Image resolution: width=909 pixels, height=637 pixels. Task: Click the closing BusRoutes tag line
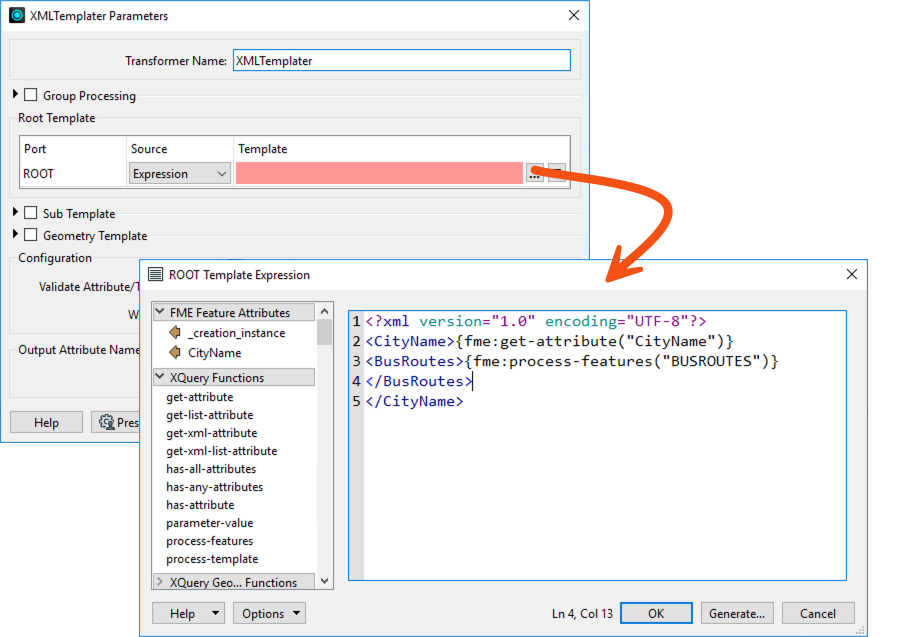419,381
